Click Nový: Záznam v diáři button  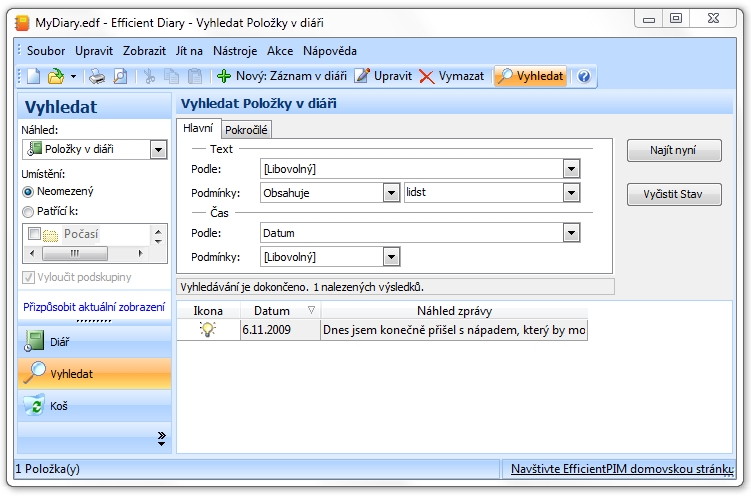(281, 76)
